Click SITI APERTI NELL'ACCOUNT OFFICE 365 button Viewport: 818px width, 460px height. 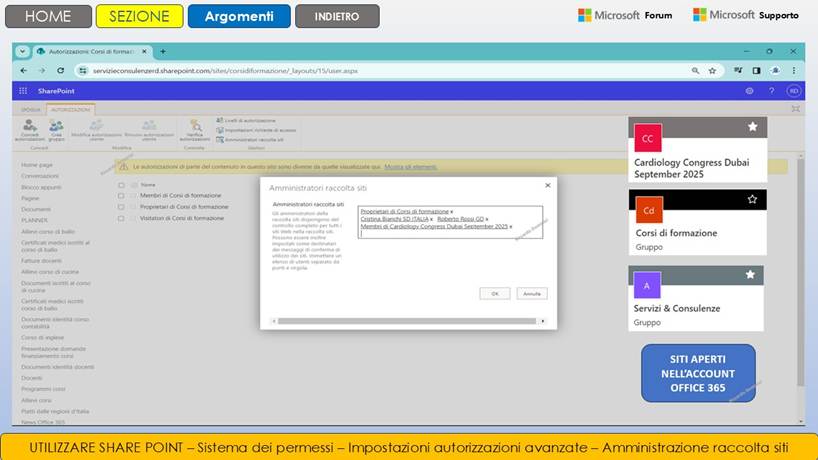698,373
